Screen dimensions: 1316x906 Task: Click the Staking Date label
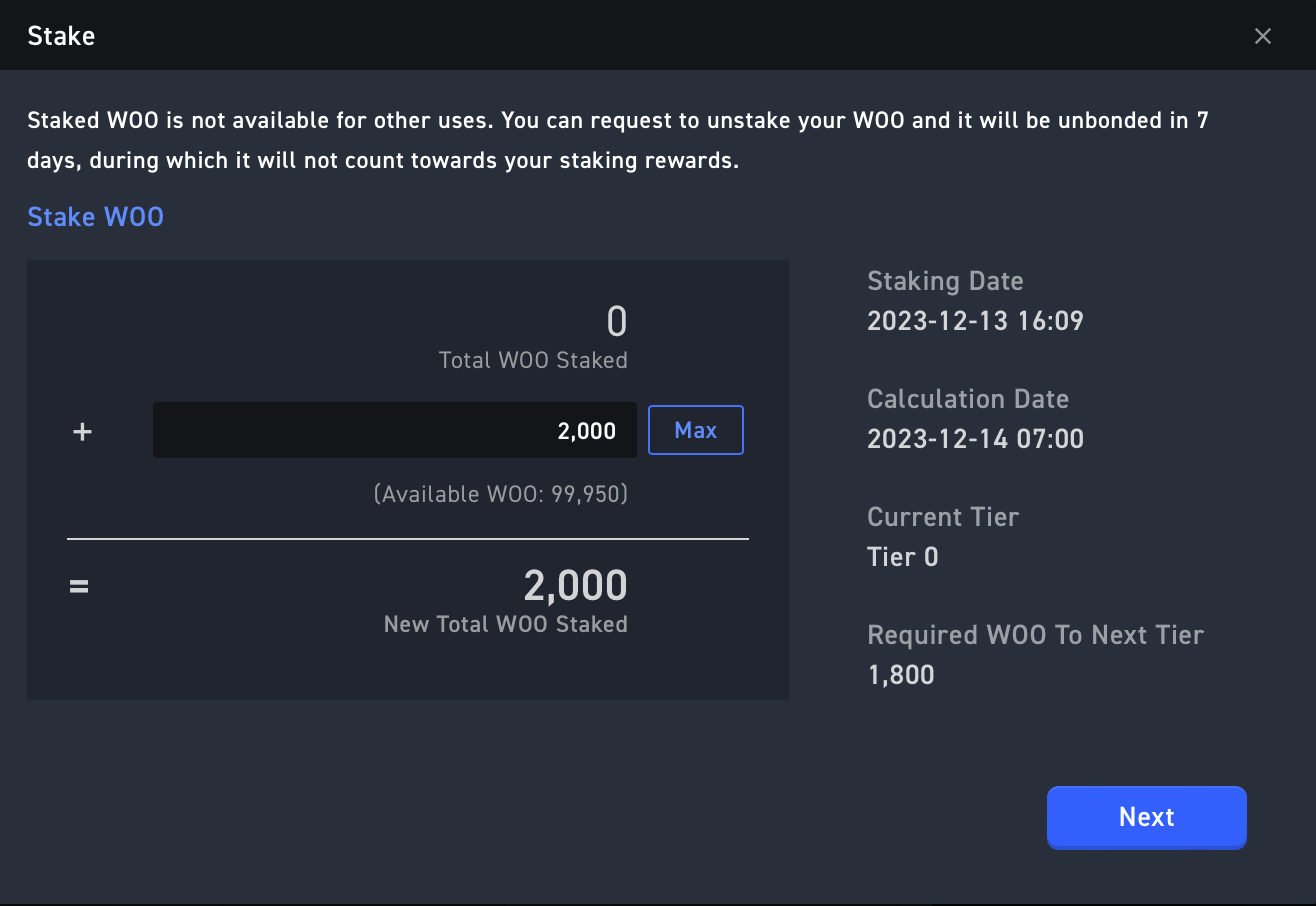[946, 281]
